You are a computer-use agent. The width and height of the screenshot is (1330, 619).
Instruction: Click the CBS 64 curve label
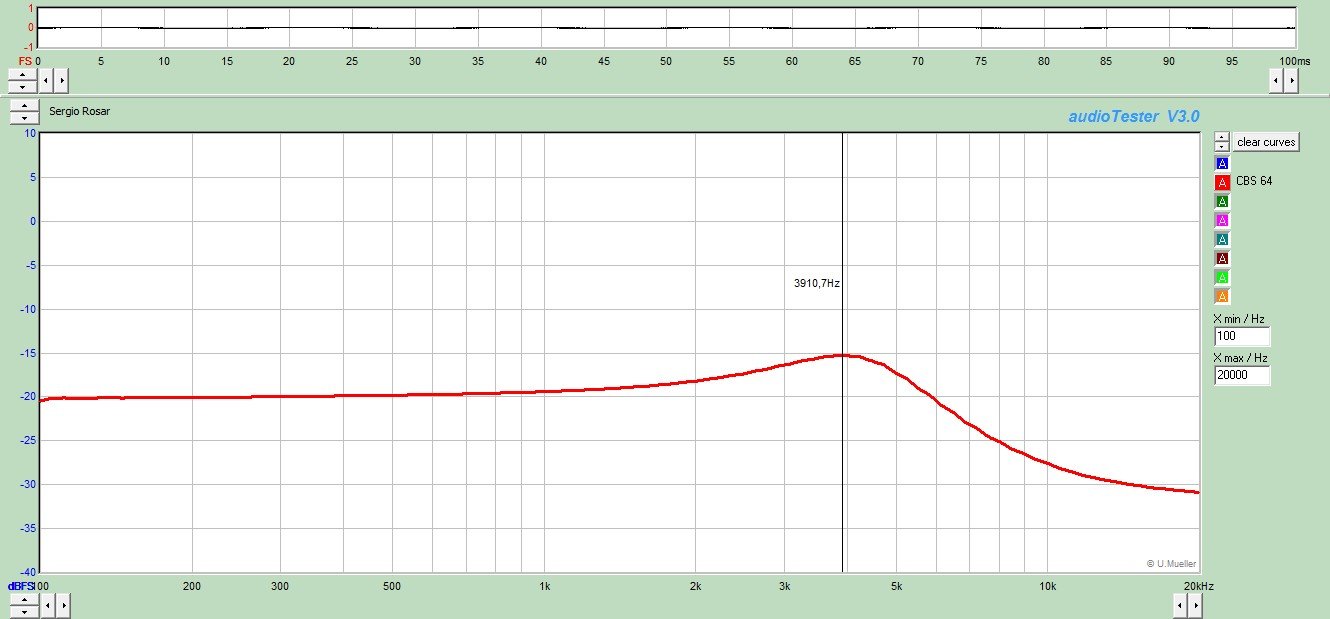(1253, 182)
